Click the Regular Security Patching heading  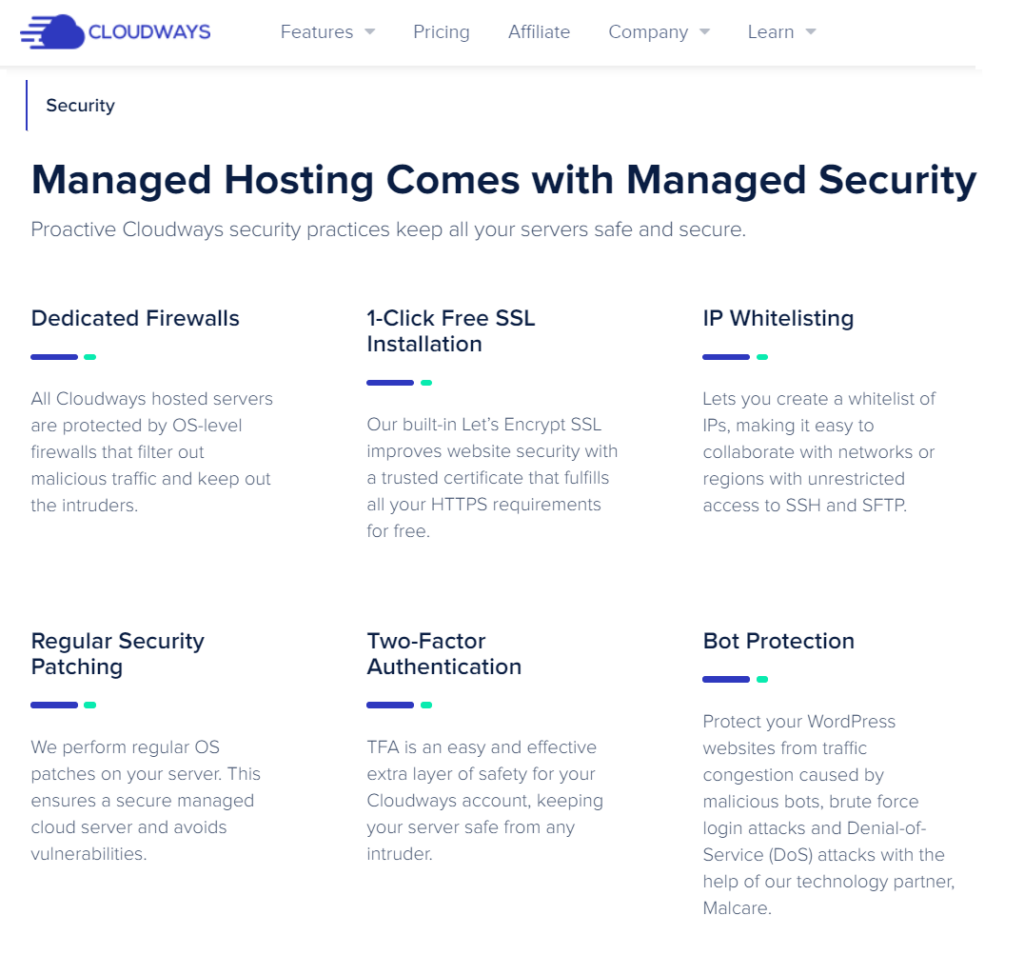(x=118, y=654)
